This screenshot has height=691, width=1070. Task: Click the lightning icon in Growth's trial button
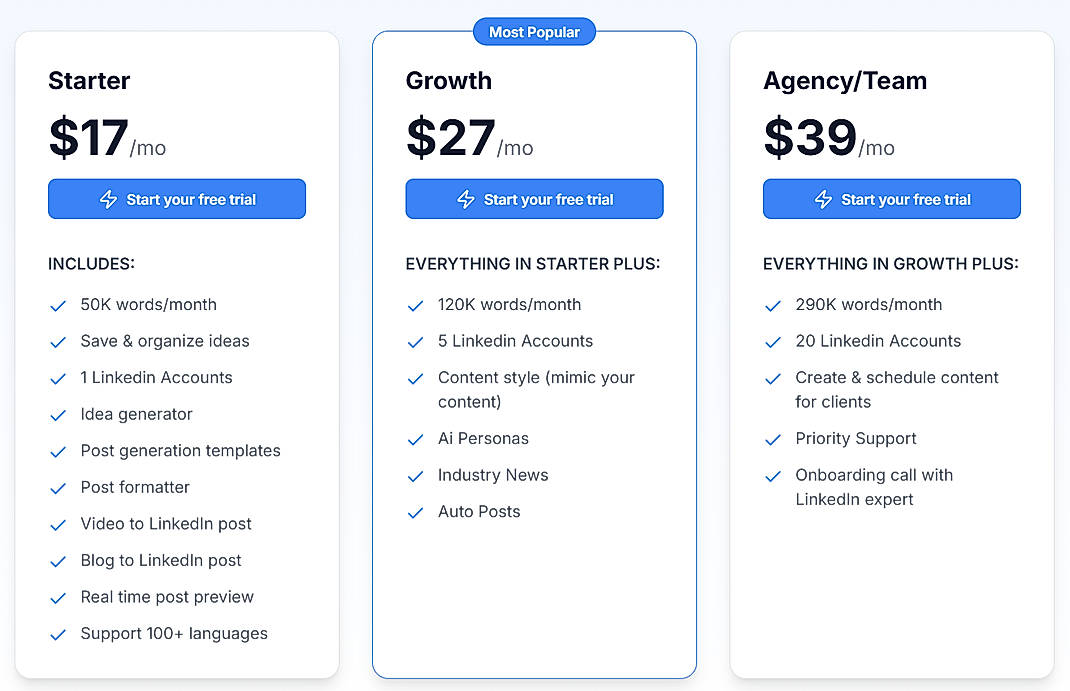point(466,199)
